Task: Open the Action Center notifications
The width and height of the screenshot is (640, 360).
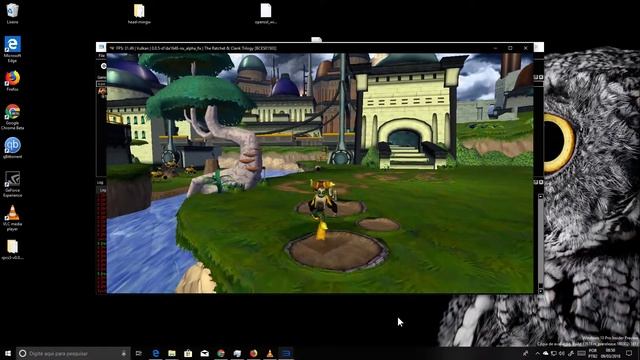Action: point(629,353)
